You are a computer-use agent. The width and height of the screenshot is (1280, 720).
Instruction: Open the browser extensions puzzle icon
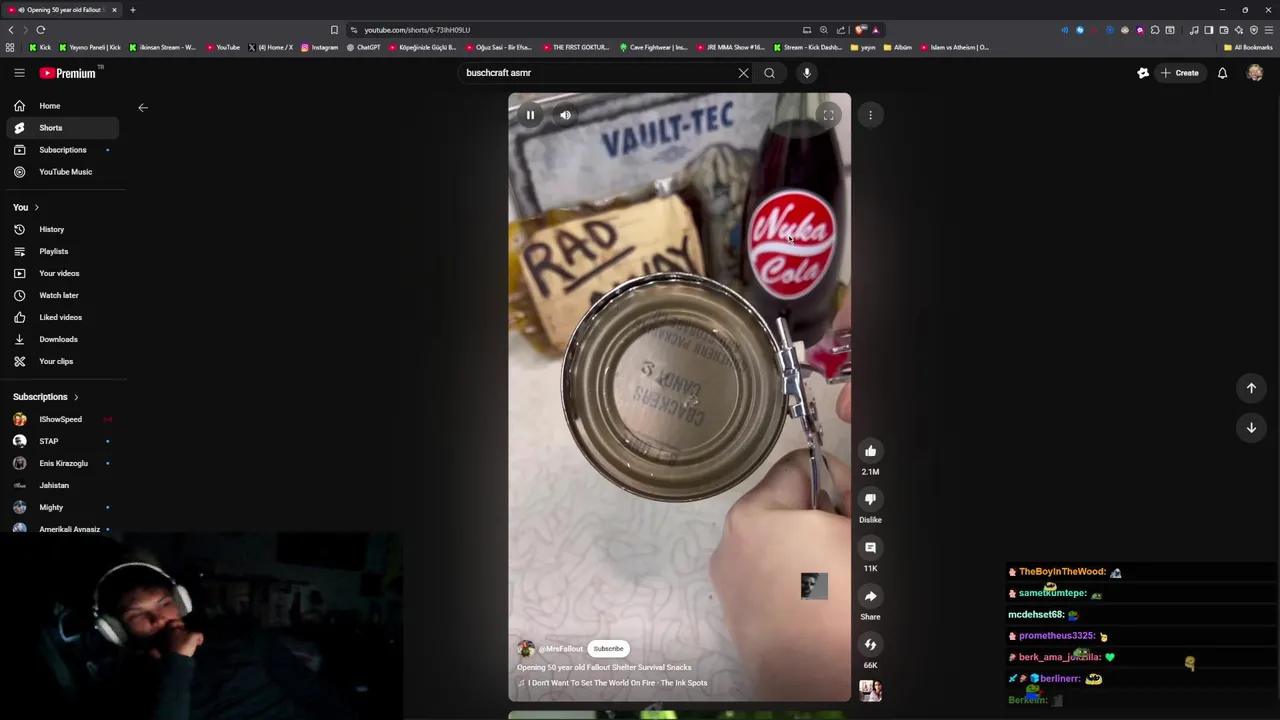click(1155, 30)
